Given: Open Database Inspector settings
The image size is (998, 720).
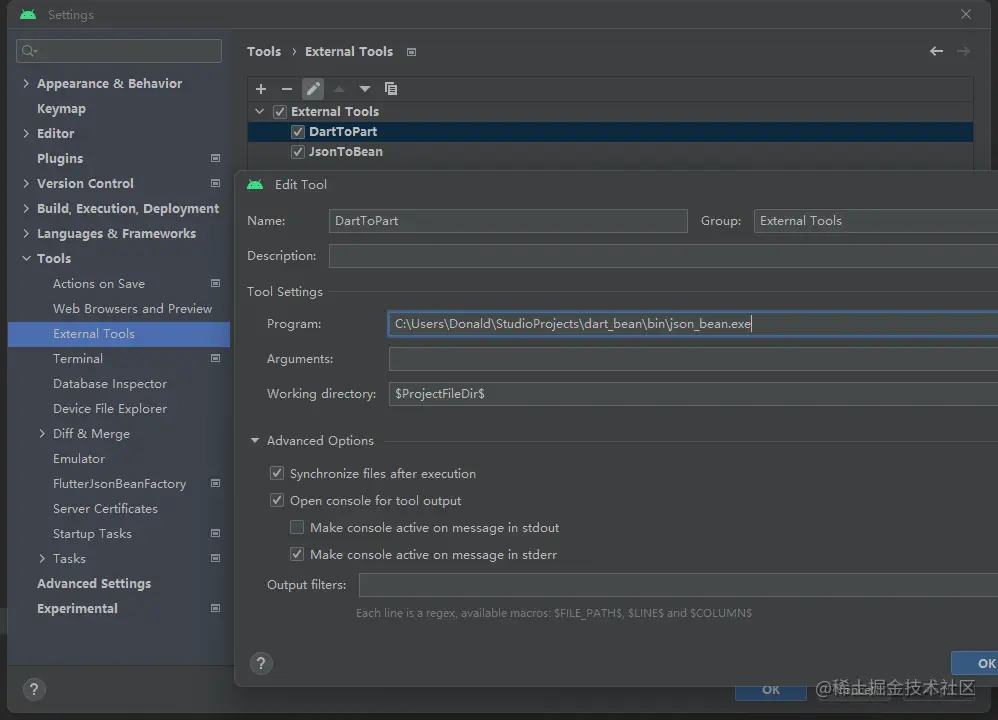Looking at the screenshot, I should [109, 384].
